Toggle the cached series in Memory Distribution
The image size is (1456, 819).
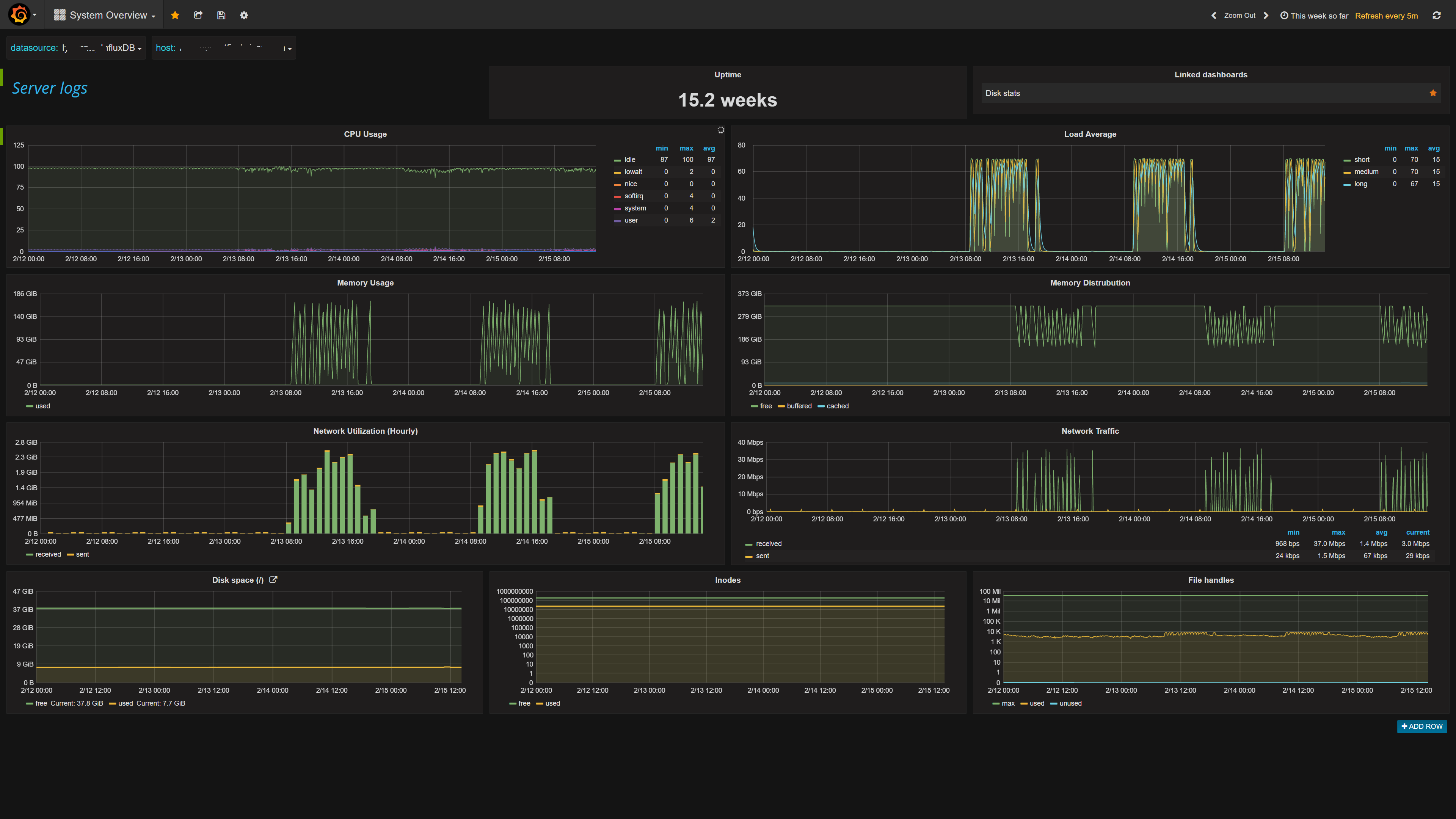837,406
